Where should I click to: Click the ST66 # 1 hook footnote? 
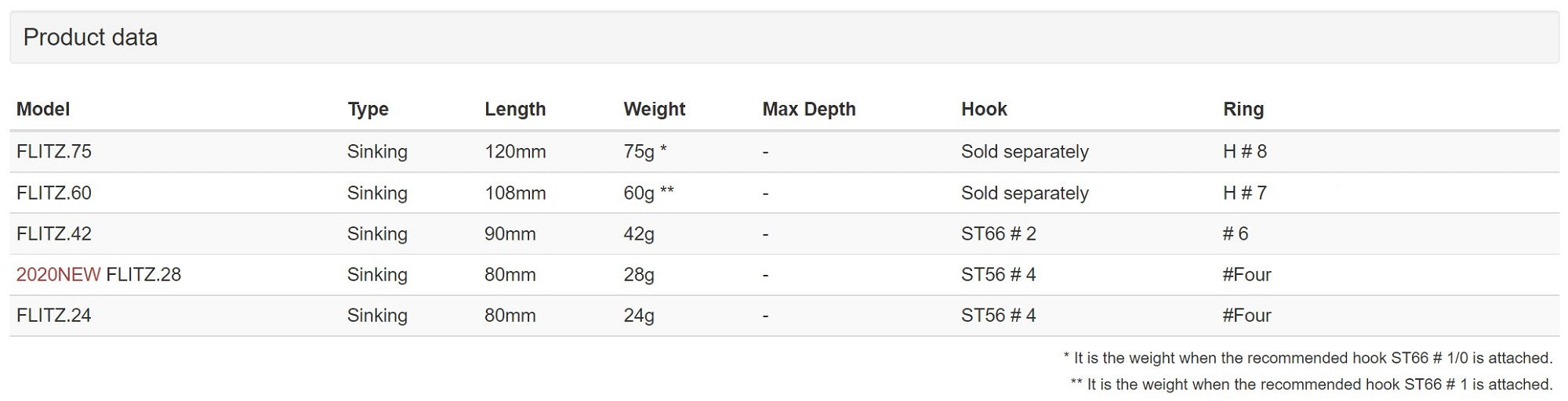(x=1311, y=385)
